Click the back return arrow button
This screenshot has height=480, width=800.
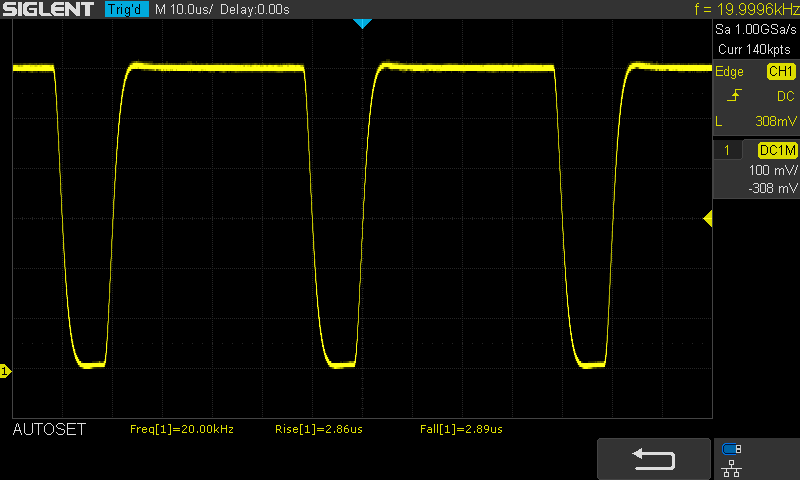coord(654,459)
